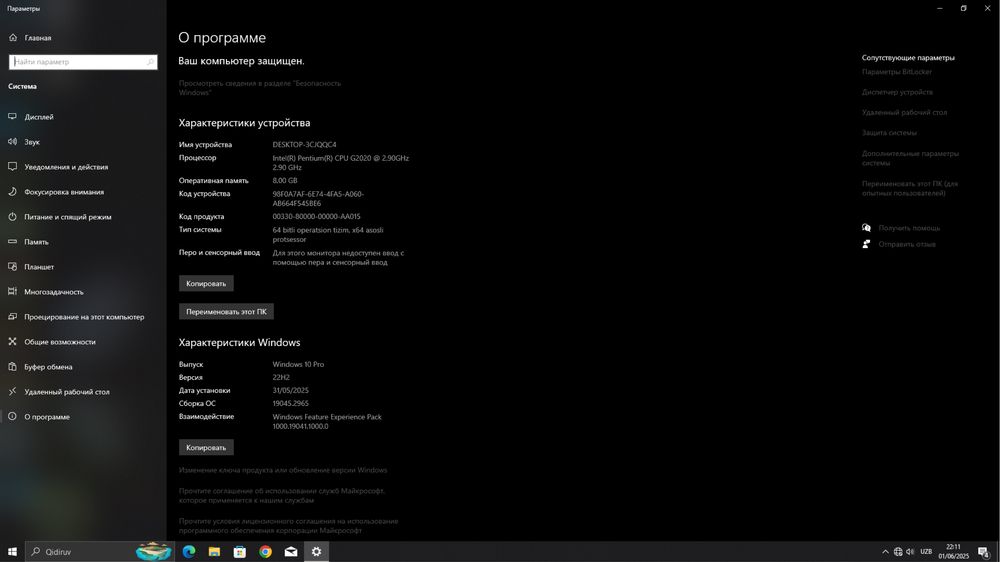Focus the Найти параметр search field

click(83, 62)
